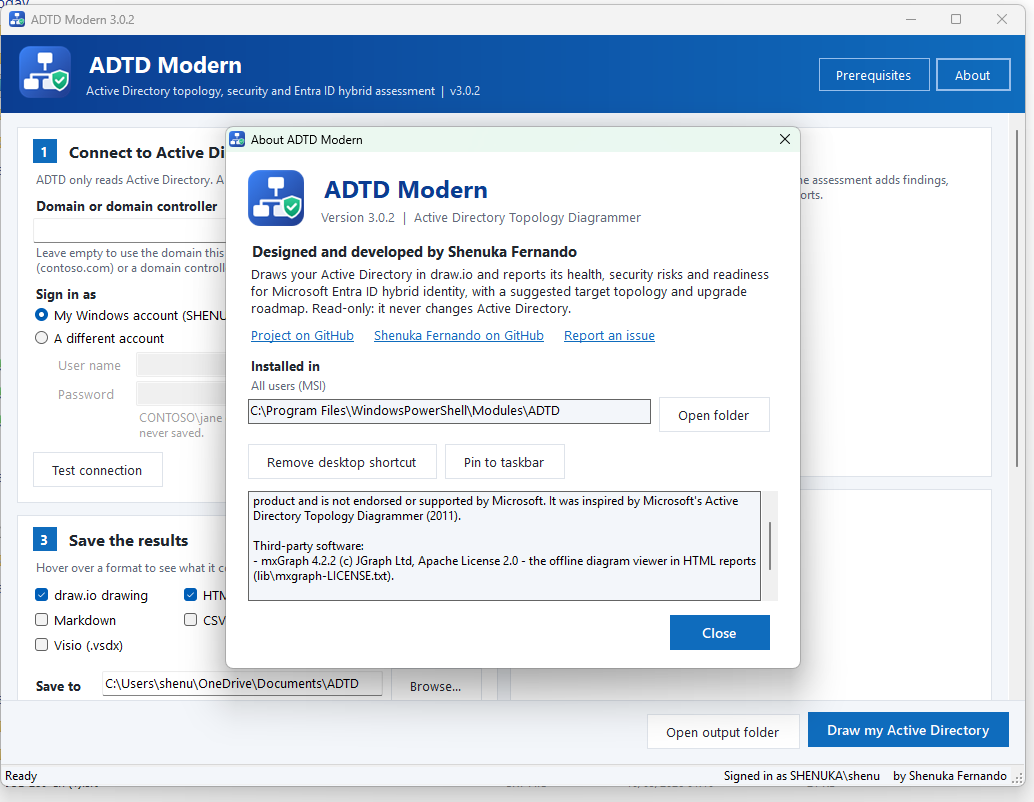The height and width of the screenshot is (802, 1034).
Task: Click the User name field
Action: (181, 365)
